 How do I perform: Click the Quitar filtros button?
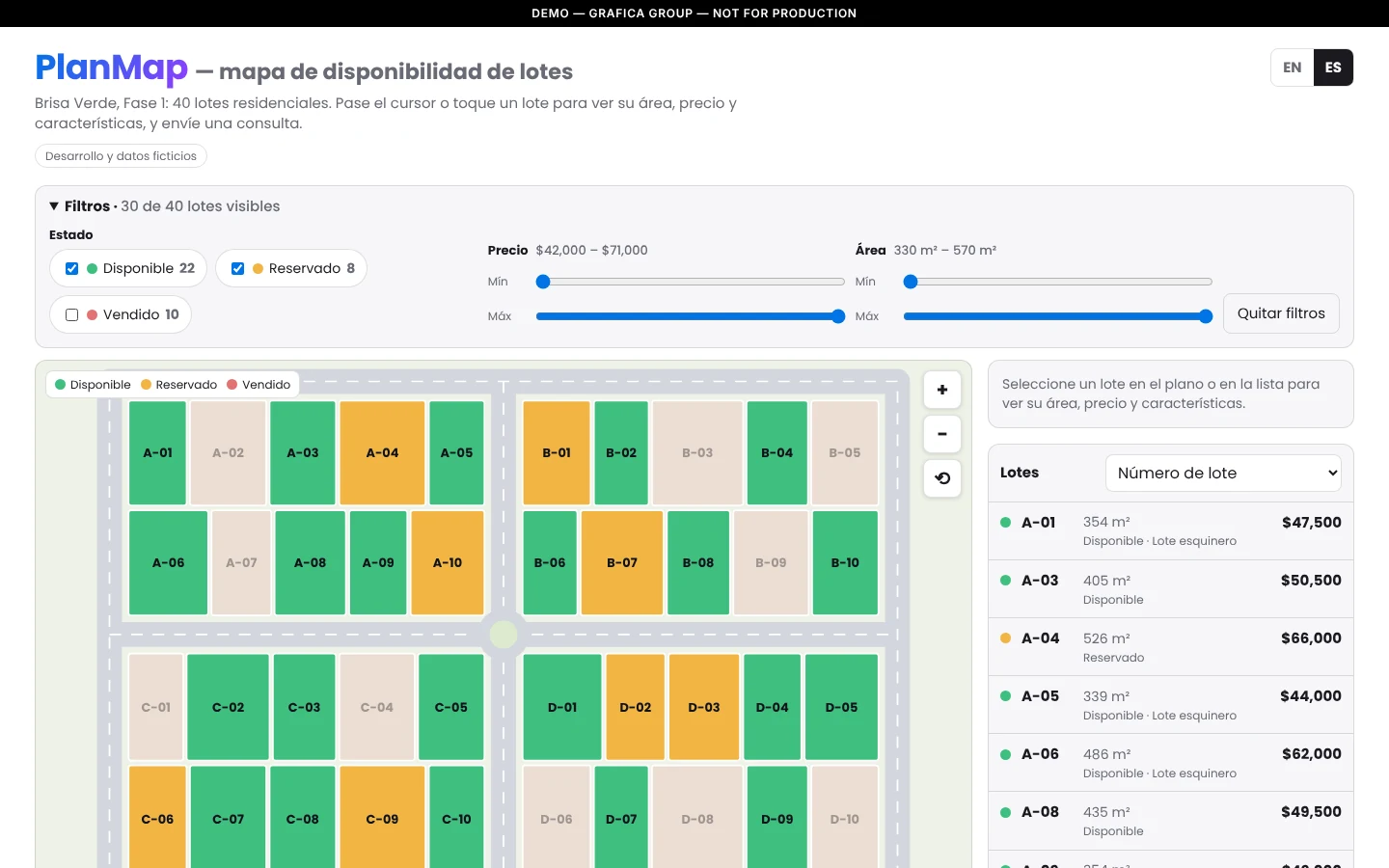[x=1281, y=313]
